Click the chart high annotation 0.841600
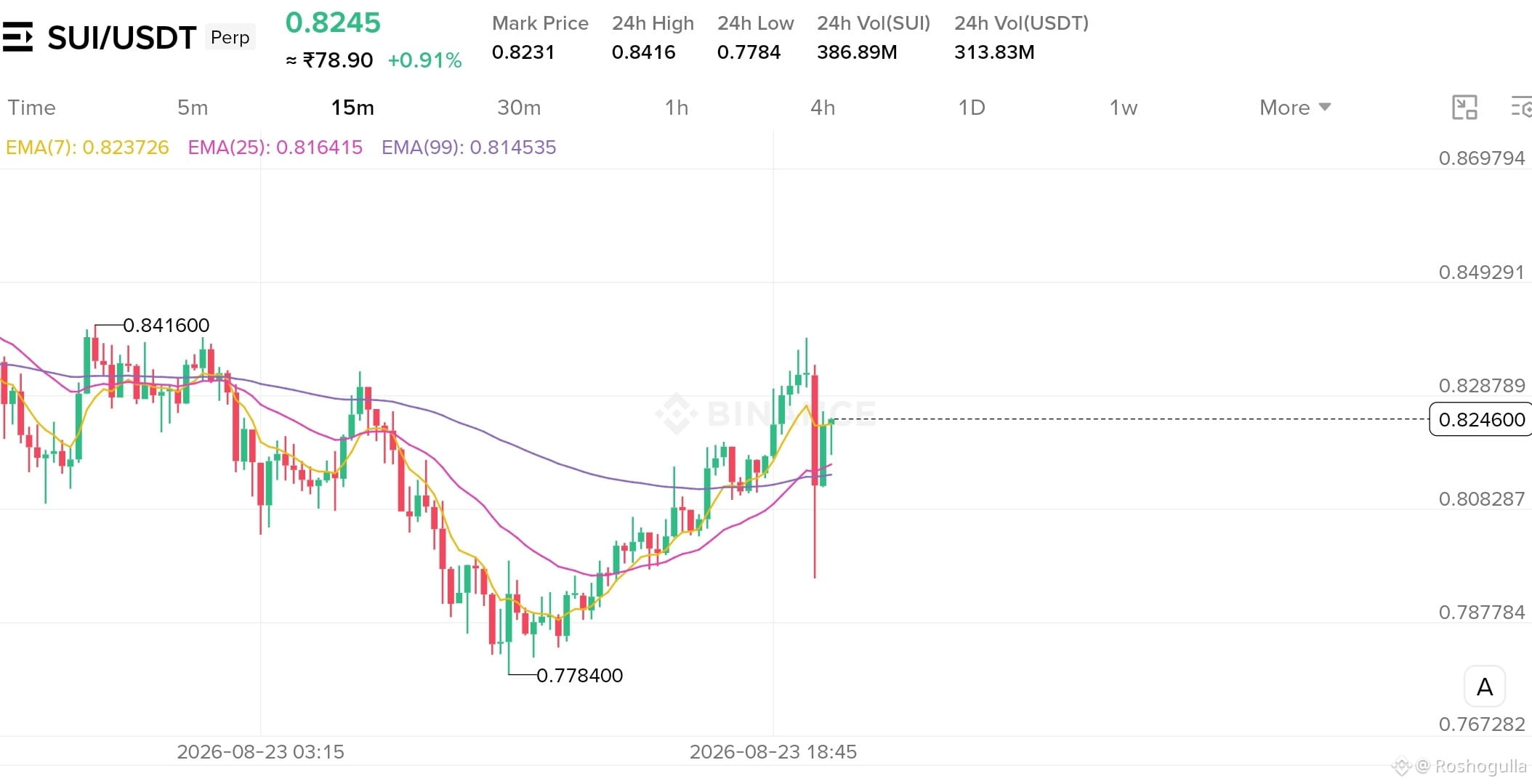Image resolution: width=1532 pixels, height=784 pixels. click(x=166, y=326)
